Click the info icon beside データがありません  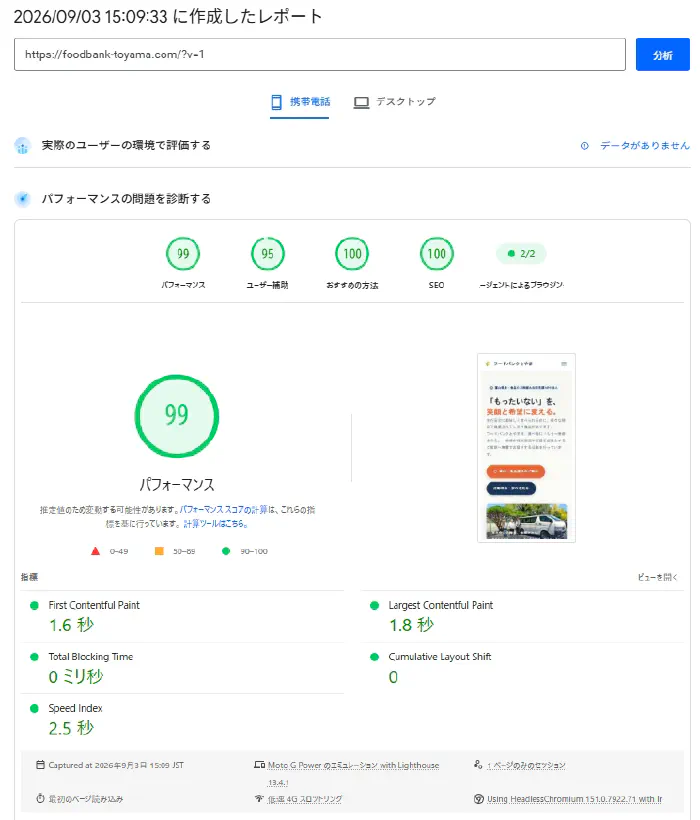coord(584,146)
